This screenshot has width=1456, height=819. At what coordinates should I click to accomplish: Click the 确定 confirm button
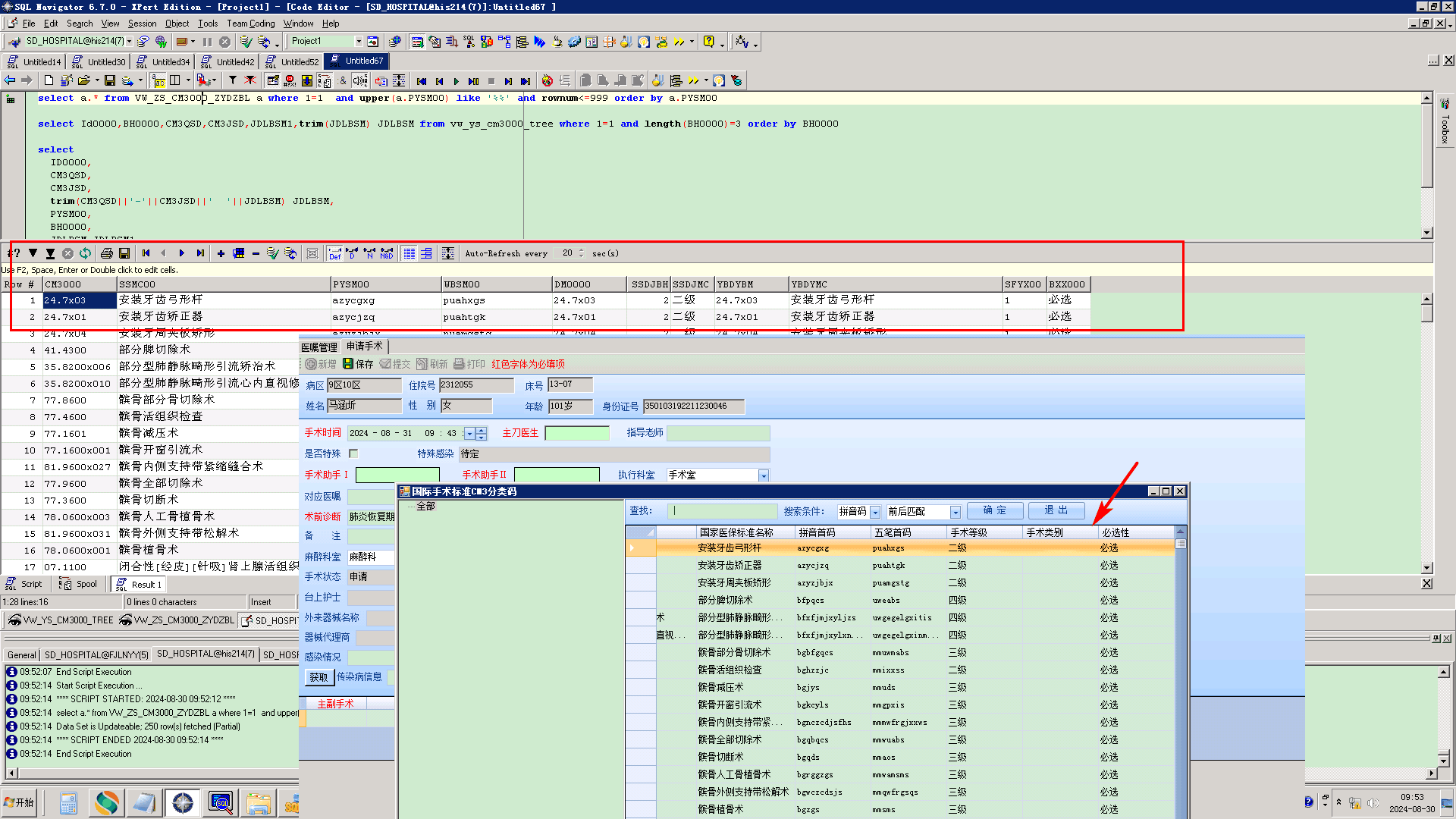pos(994,510)
